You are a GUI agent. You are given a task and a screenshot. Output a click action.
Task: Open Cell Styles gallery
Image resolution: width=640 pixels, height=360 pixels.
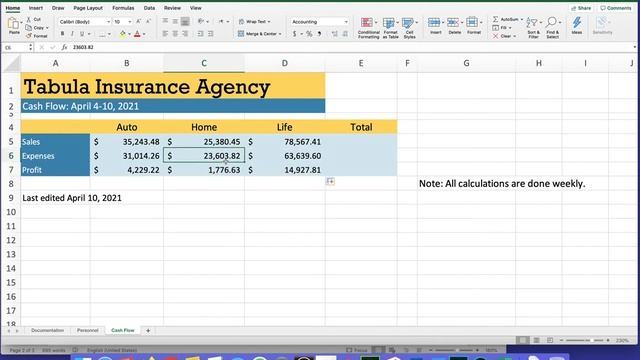[x=409, y=28]
